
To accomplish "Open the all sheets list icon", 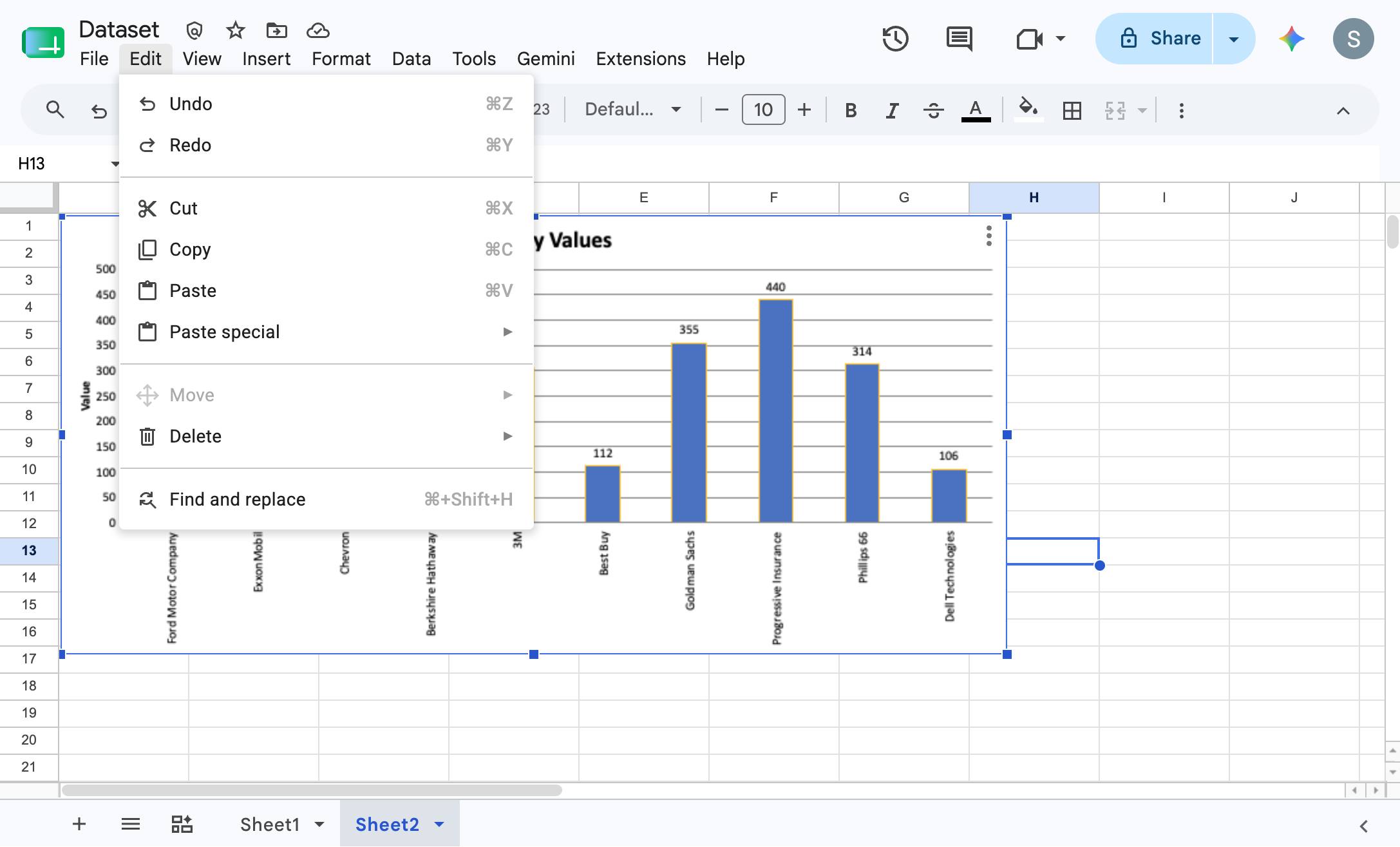I will pyautogui.click(x=131, y=824).
